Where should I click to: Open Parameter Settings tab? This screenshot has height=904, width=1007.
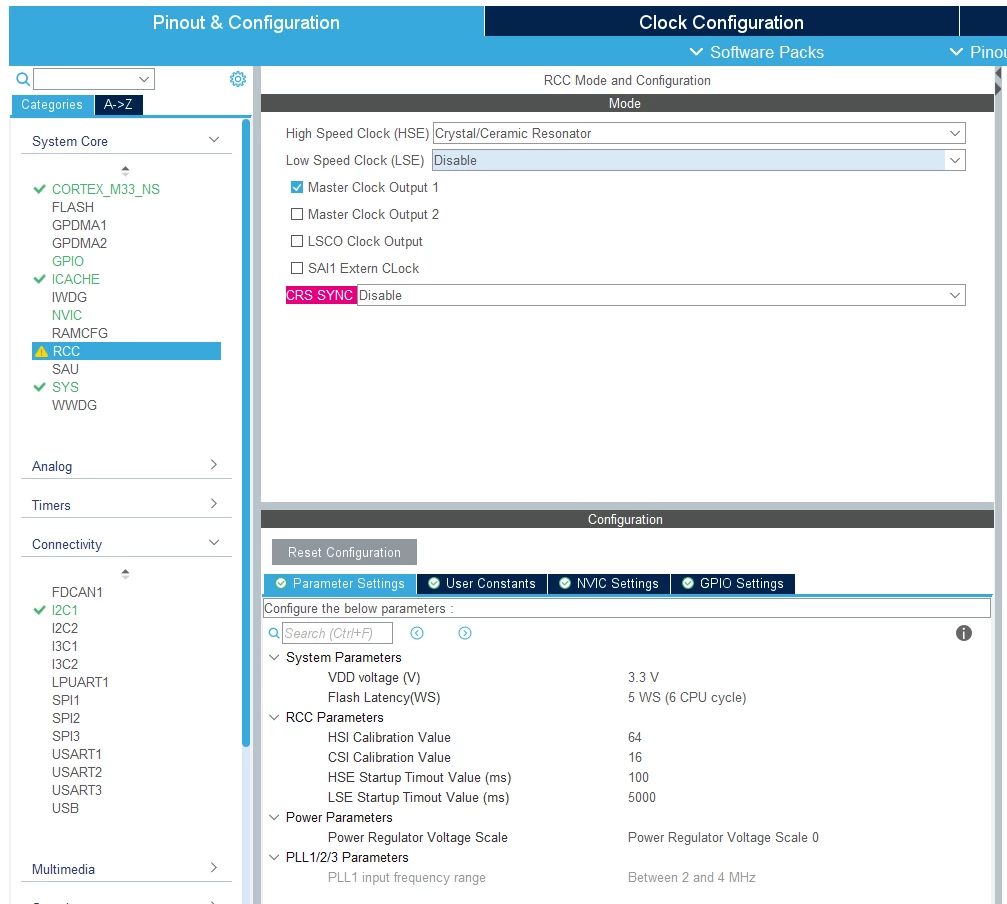click(340, 583)
